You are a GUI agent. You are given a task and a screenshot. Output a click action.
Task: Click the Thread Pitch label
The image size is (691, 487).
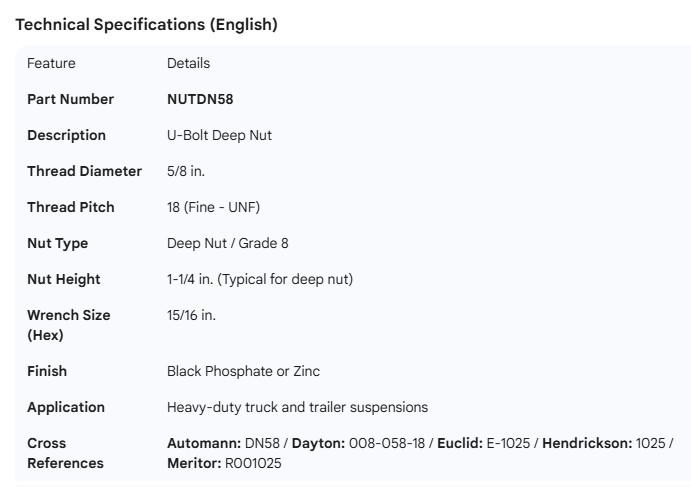tap(71, 207)
